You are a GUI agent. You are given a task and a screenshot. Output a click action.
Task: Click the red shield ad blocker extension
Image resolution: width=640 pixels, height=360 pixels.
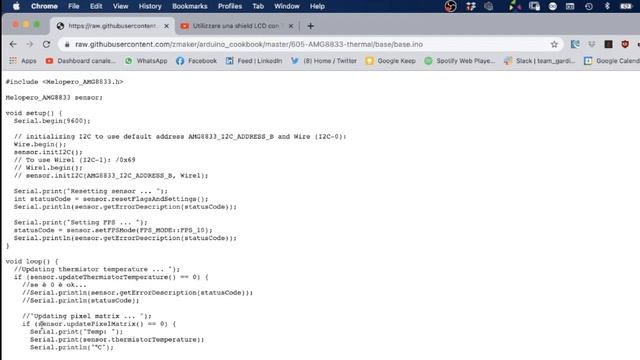click(x=625, y=44)
